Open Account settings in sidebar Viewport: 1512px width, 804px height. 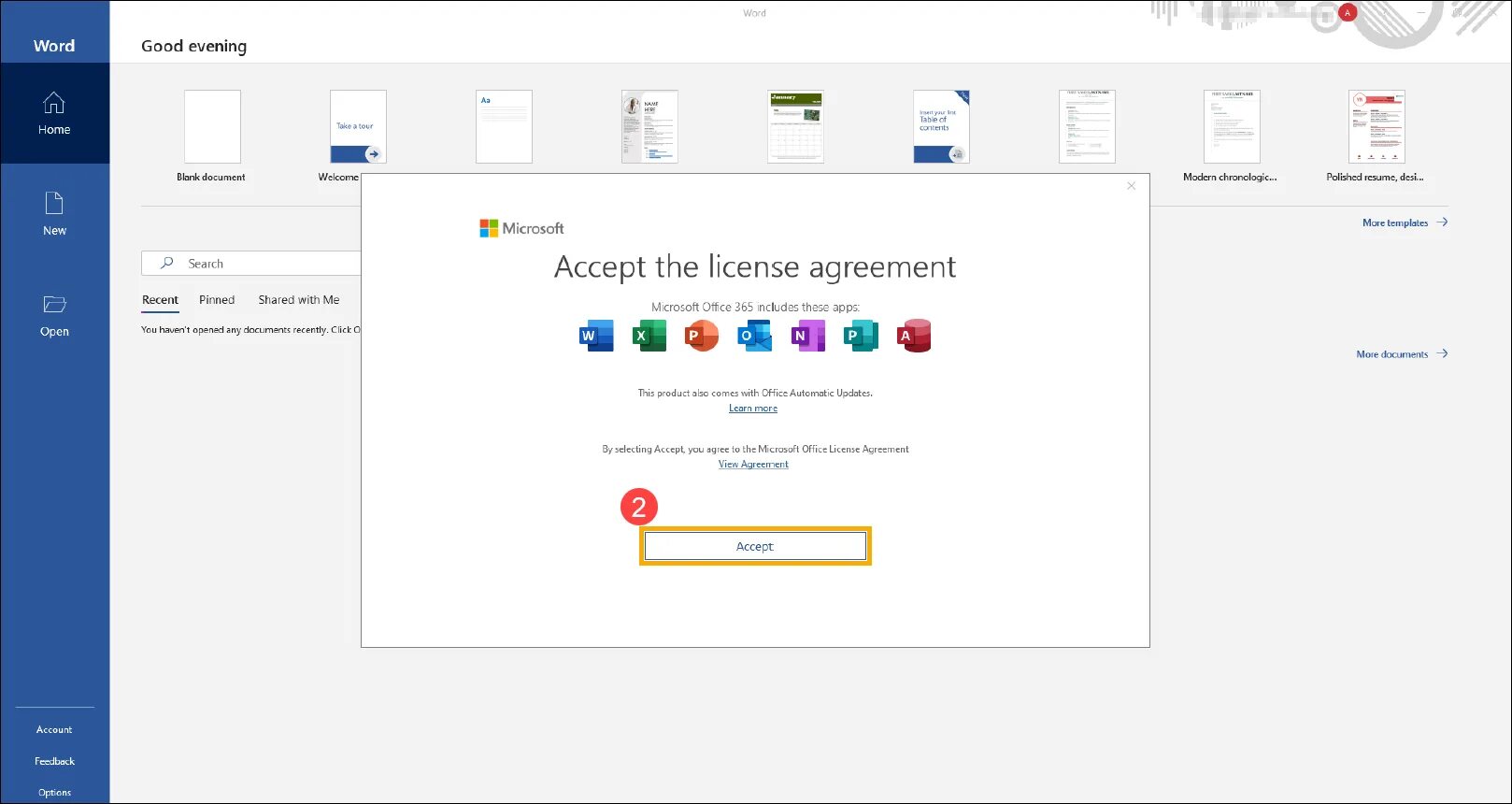click(x=54, y=730)
